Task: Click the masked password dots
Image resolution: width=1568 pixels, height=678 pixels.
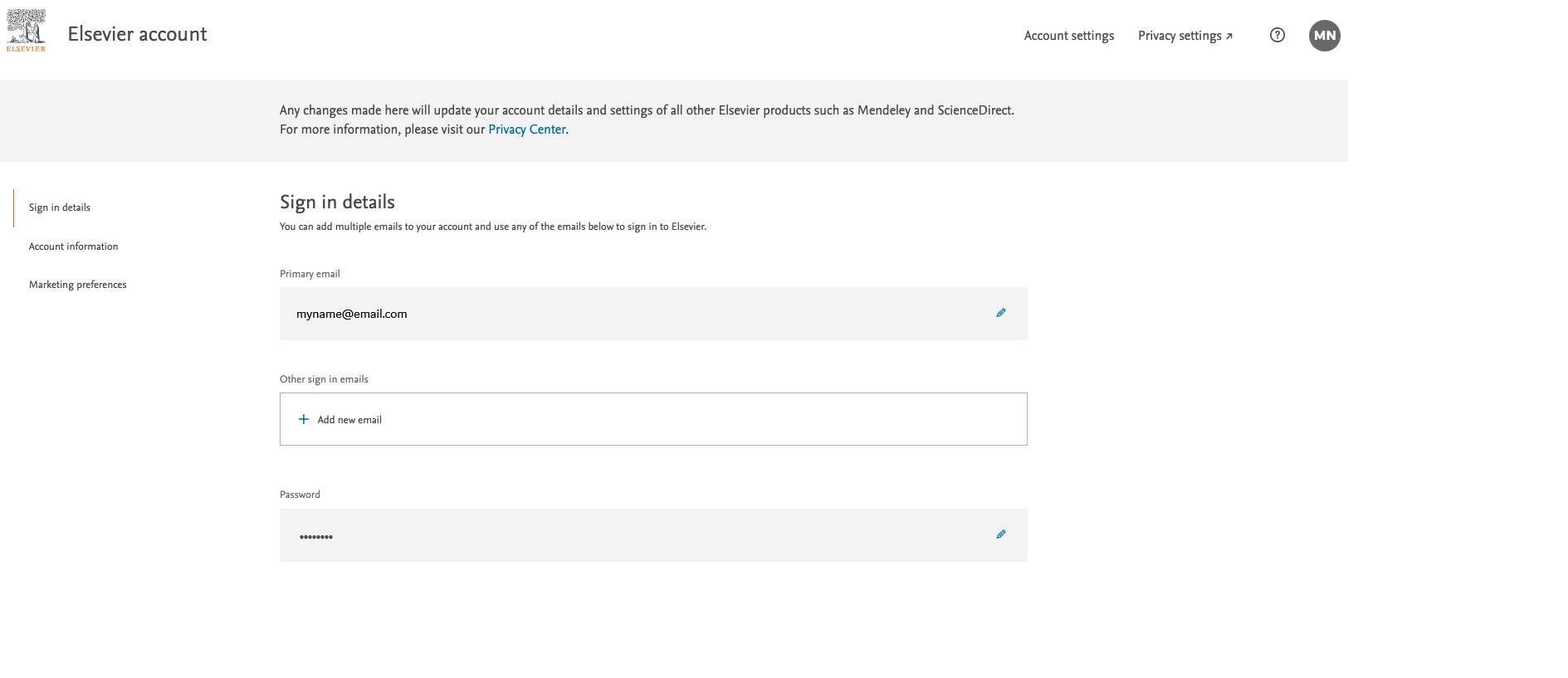Action: pos(316,537)
